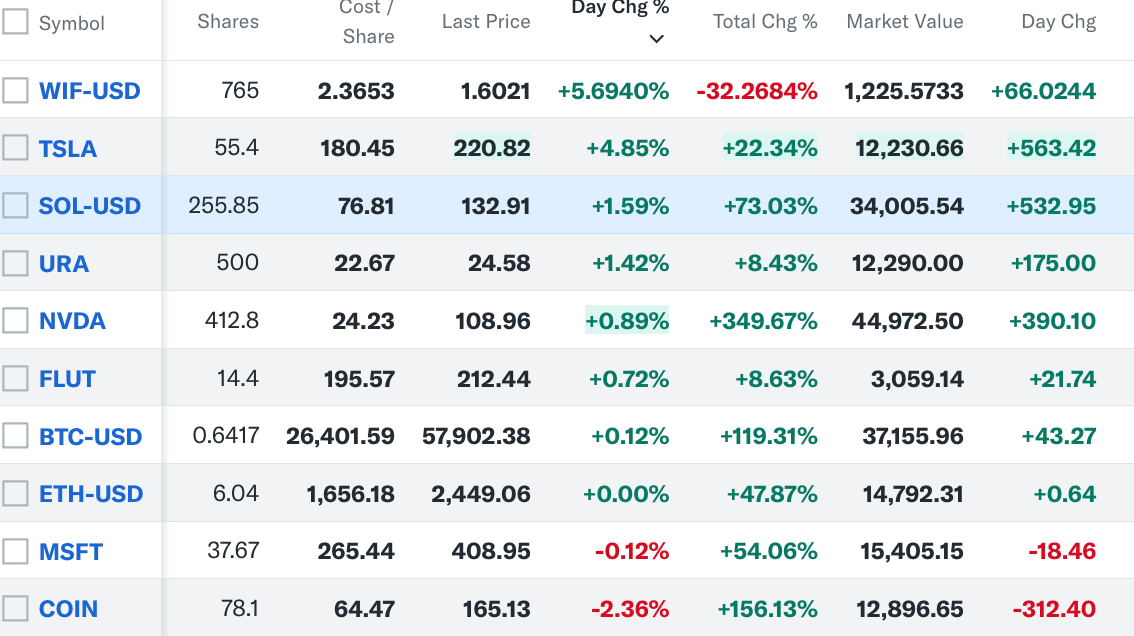
Task: Open the BTC-USD quote link
Action: point(90,437)
